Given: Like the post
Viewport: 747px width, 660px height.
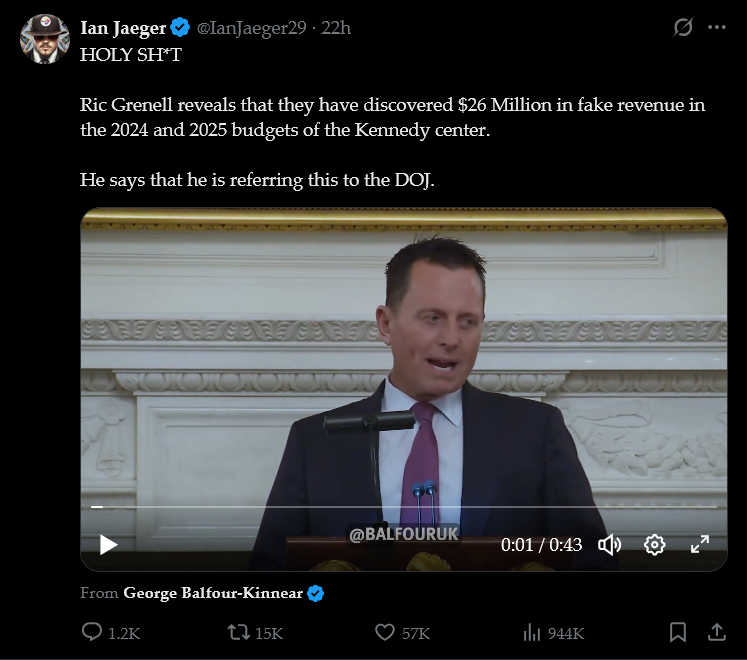Looking at the screenshot, I should click(x=385, y=632).
